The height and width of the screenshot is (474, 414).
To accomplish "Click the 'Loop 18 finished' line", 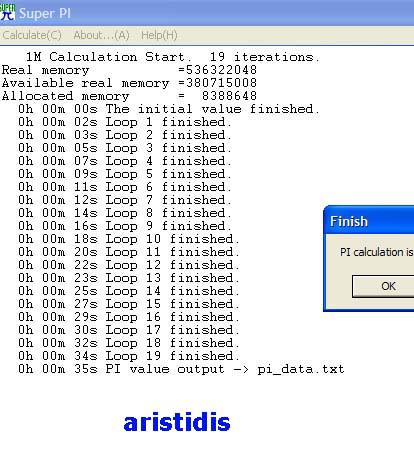I will tap(129, 343).
